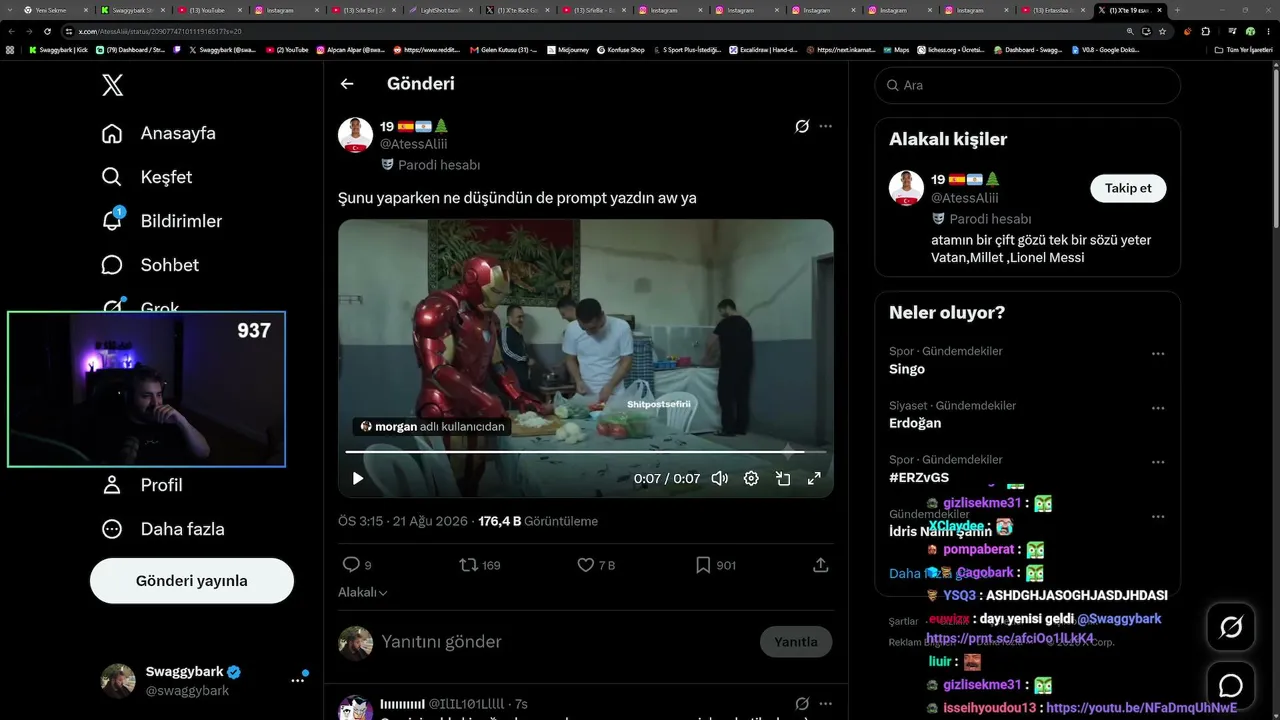Open the X logo home link
This screenshot has width=1280, height=720.
coord(113,85)
